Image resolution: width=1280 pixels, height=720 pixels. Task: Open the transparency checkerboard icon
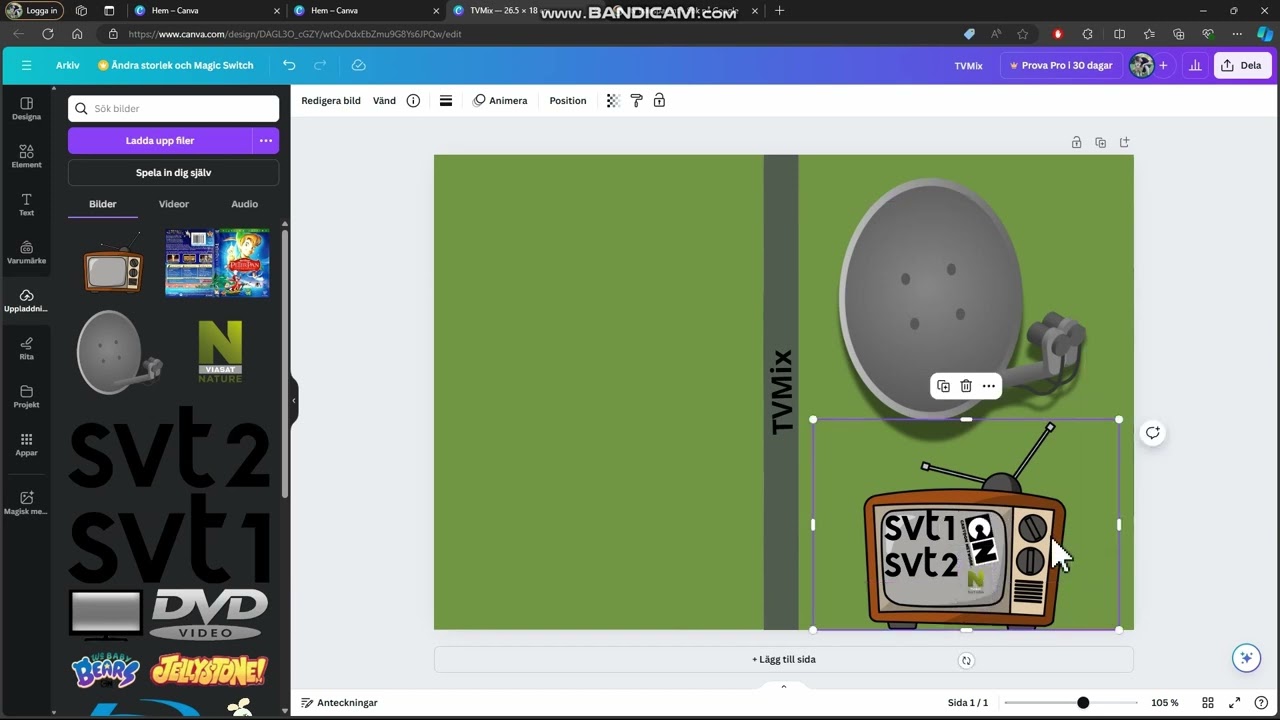point(613,101)
